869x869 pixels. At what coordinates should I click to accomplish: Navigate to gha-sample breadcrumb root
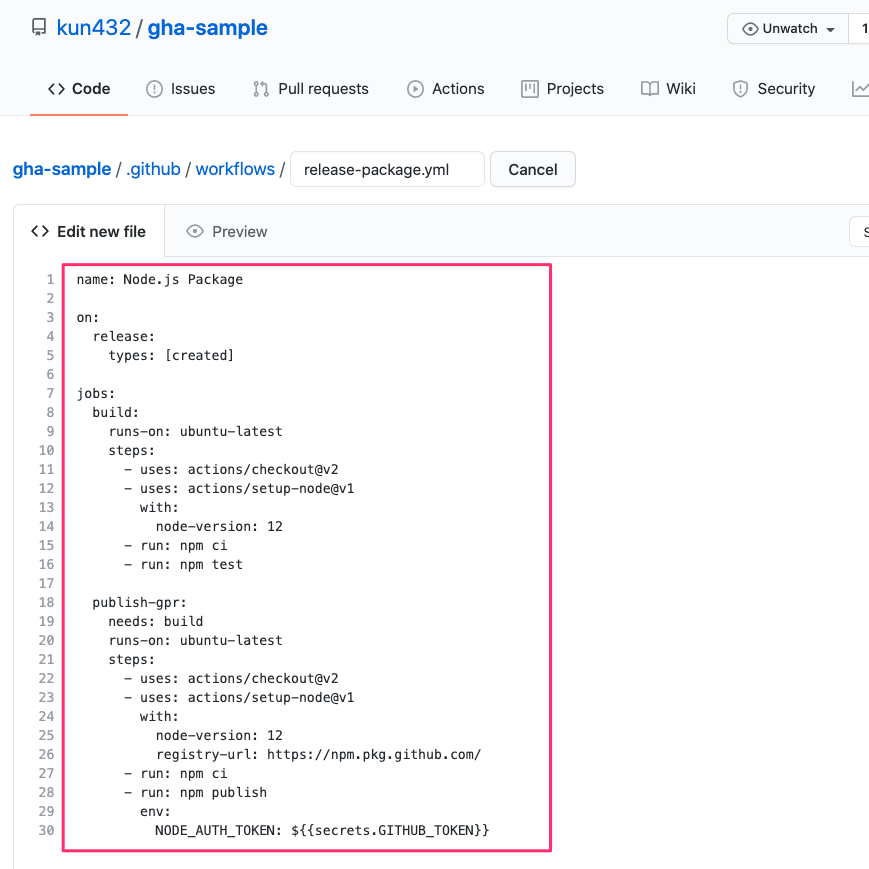tap(62, 169)
